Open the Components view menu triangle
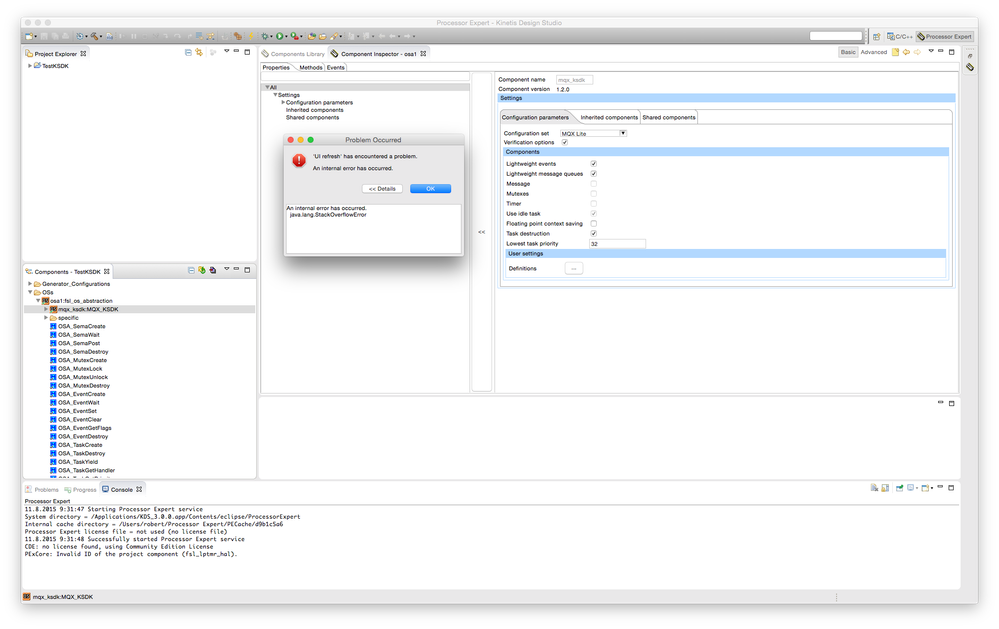Viewport: 999px width, 629px height. (226, 269)
